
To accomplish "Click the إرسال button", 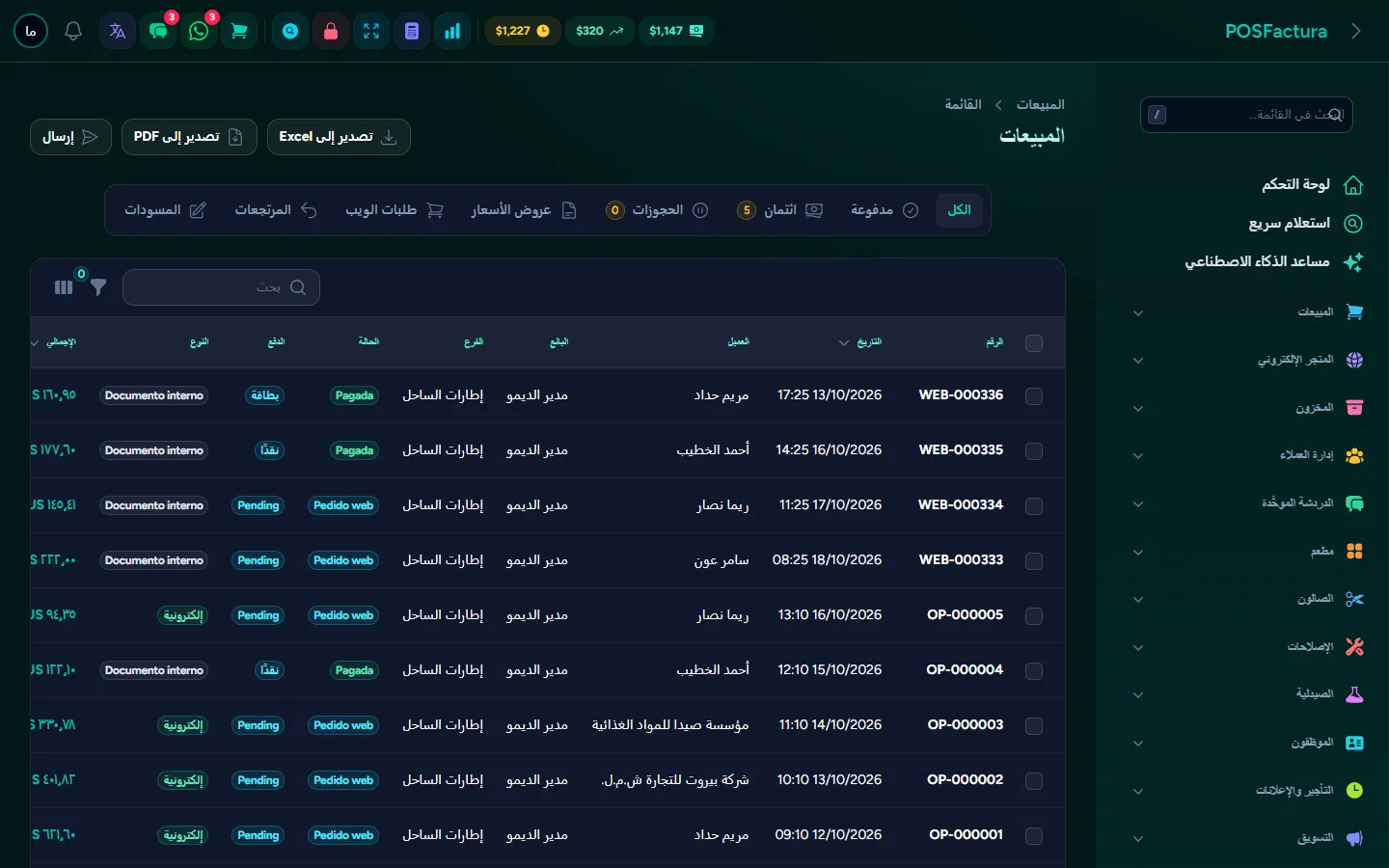I will click(x=70, y=137).
